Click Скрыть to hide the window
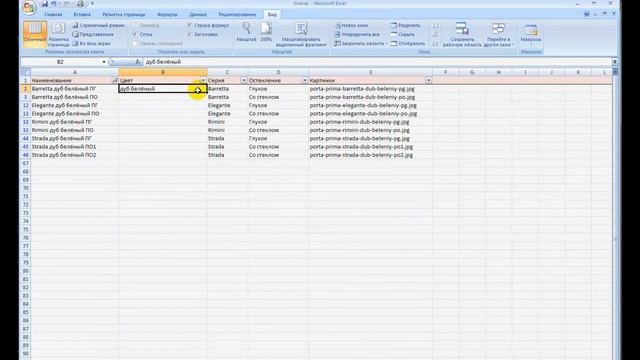This screenshot has width=640, height=360. (x=403, y=34)
